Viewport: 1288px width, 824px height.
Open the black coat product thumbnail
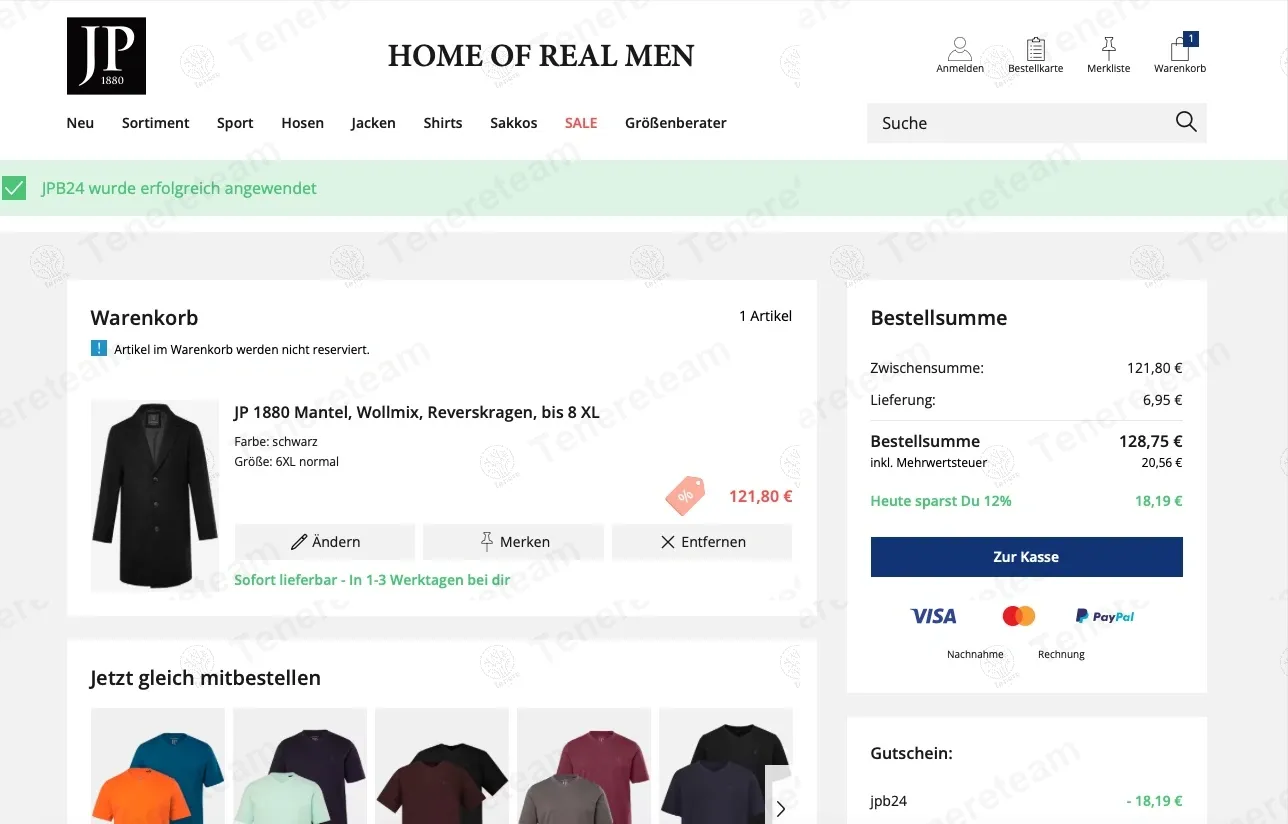tap(155, 496)
